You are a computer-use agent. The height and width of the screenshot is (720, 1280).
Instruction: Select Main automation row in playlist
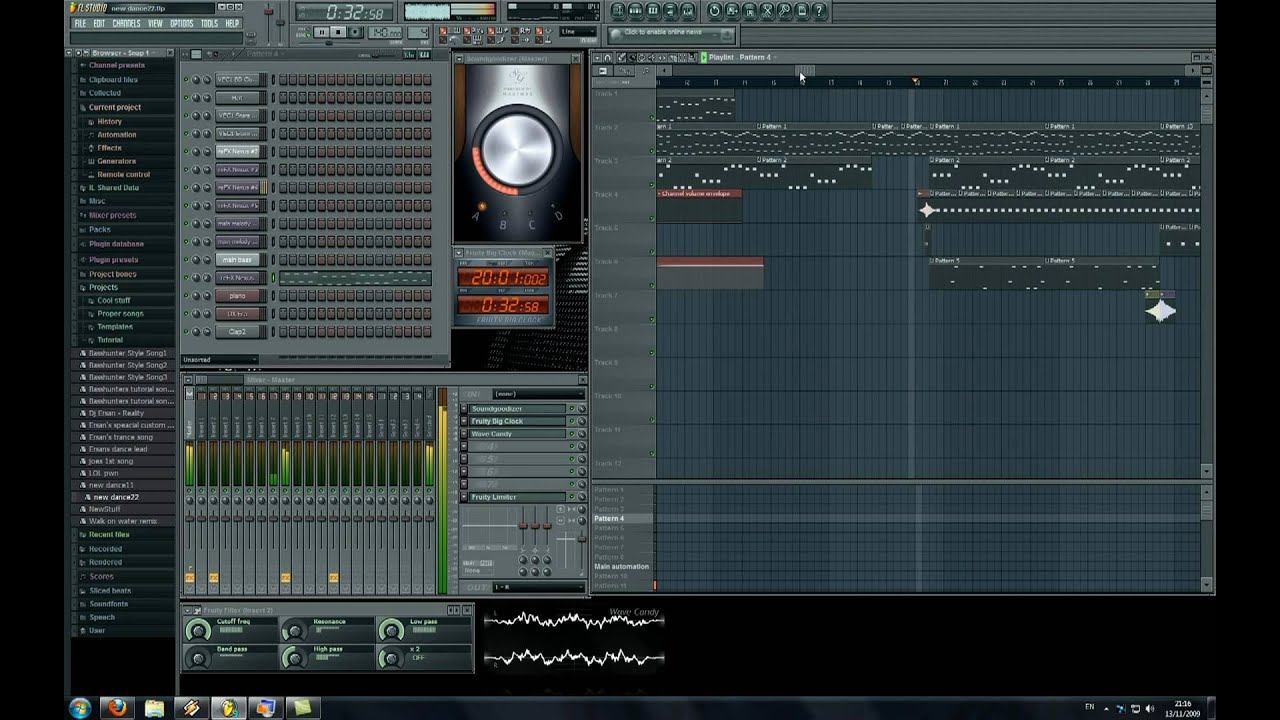621,567
